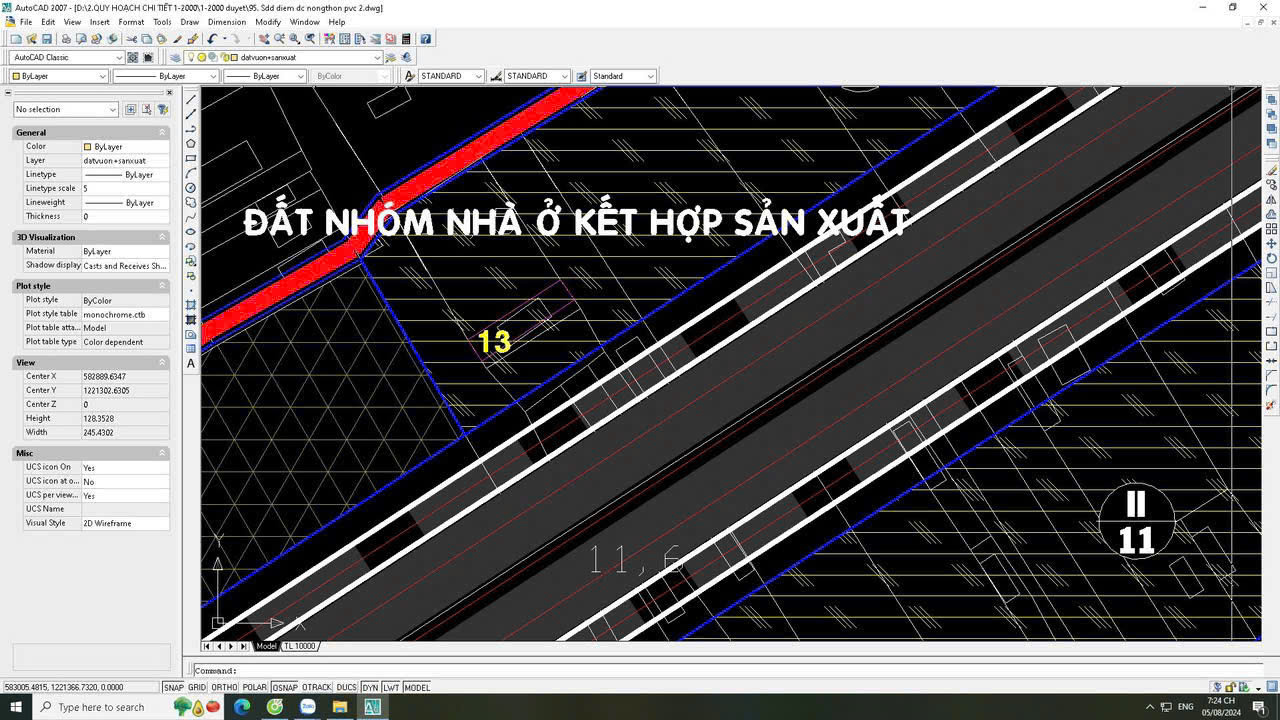Select the Polygon draw tool
The height and width of the screenshot is (720, 1280).
coord(191,143)
